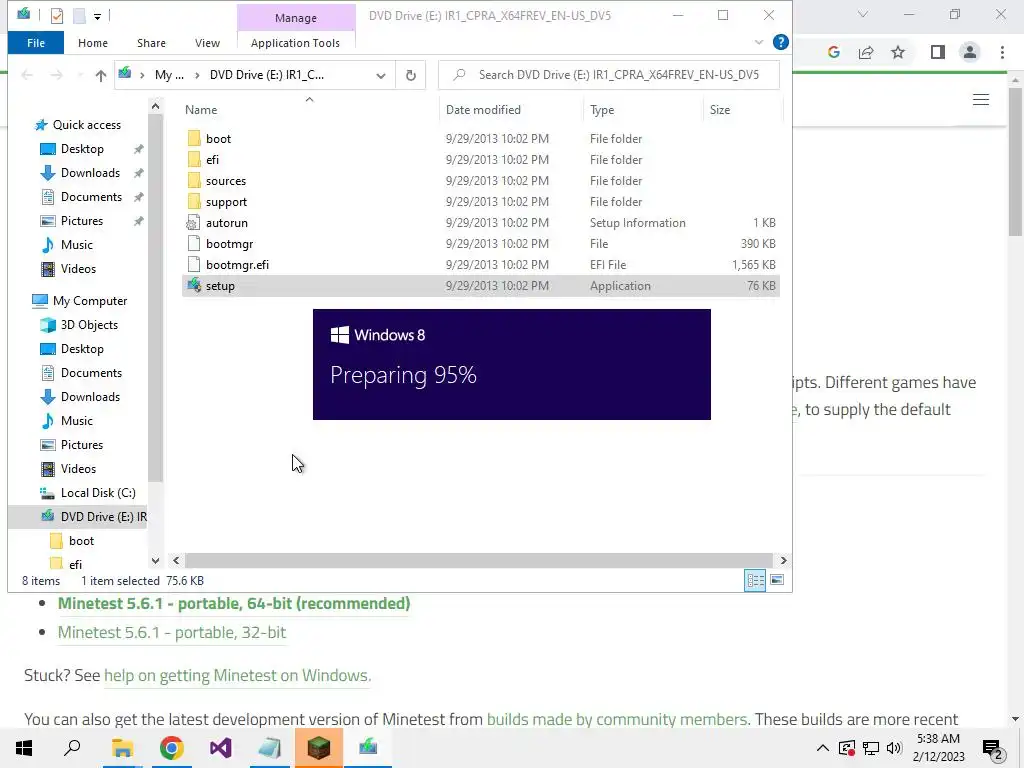This screenshot has height=768, width=1024.
Task: Open the Windows Start menu
Action: pyautogui.click(x=24, y=748)
